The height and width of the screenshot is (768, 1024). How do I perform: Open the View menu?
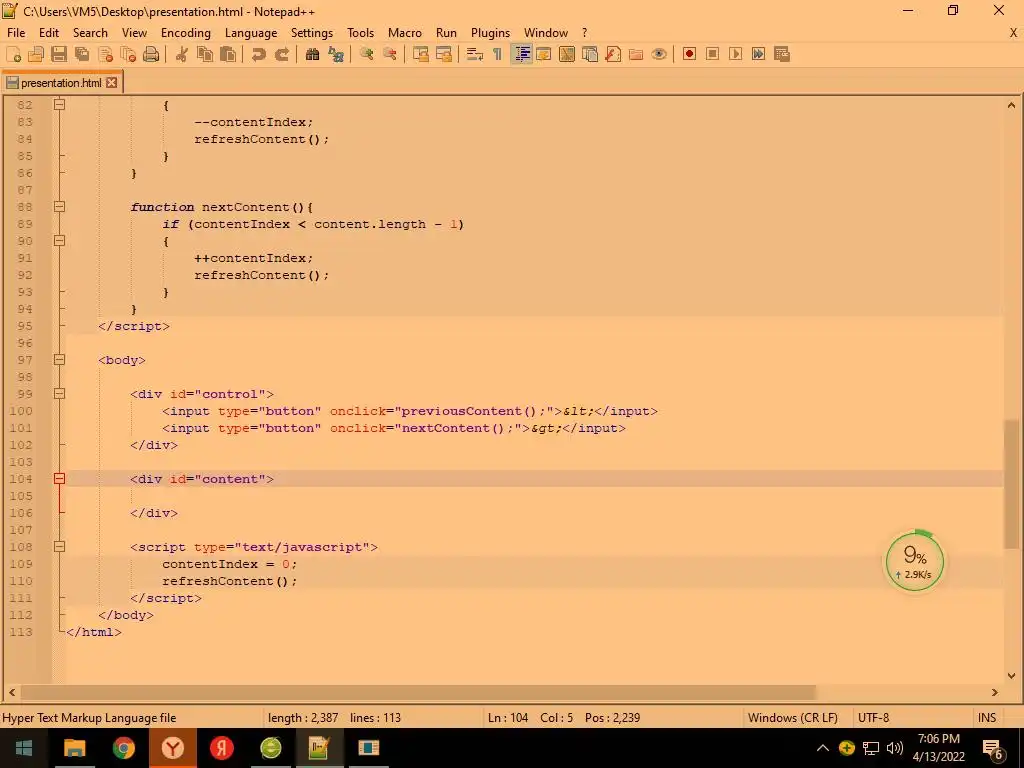coord(134,33)
